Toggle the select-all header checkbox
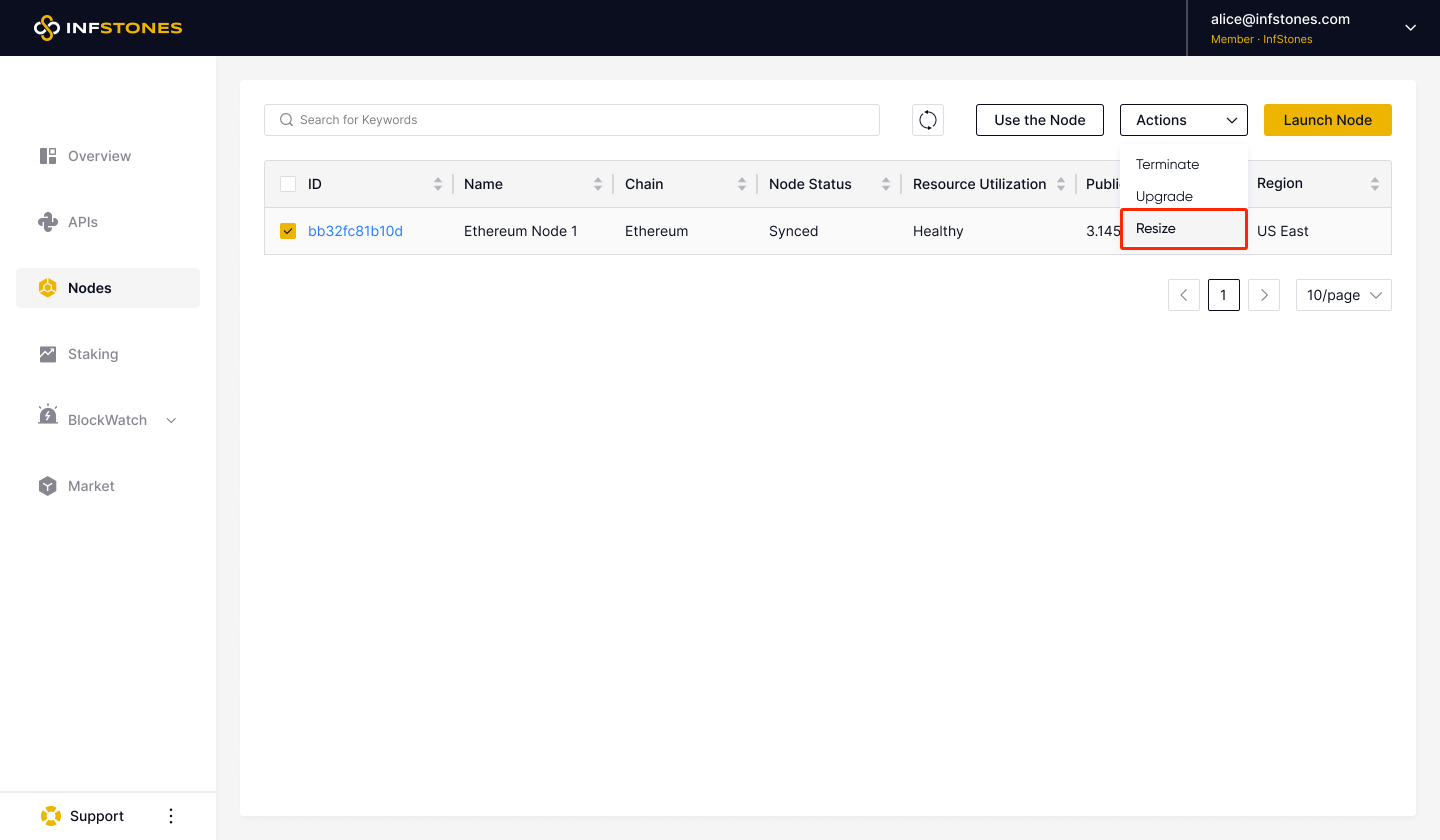The width and height of the screenshot is (1440, 840). pos(288,184)
